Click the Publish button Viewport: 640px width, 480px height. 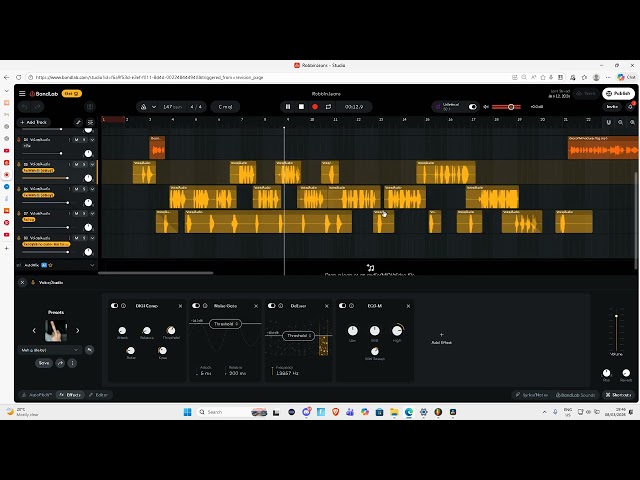(619, 93)
